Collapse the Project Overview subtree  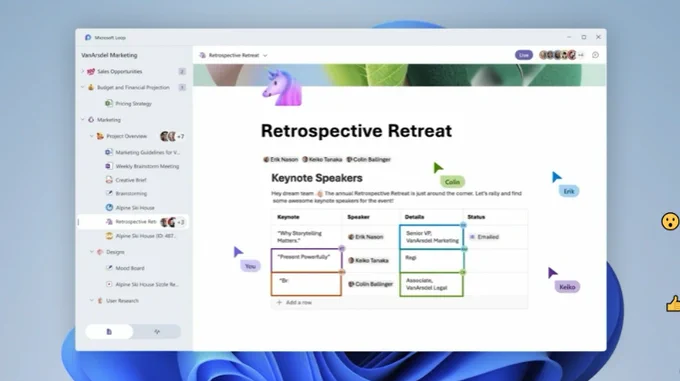92,136
